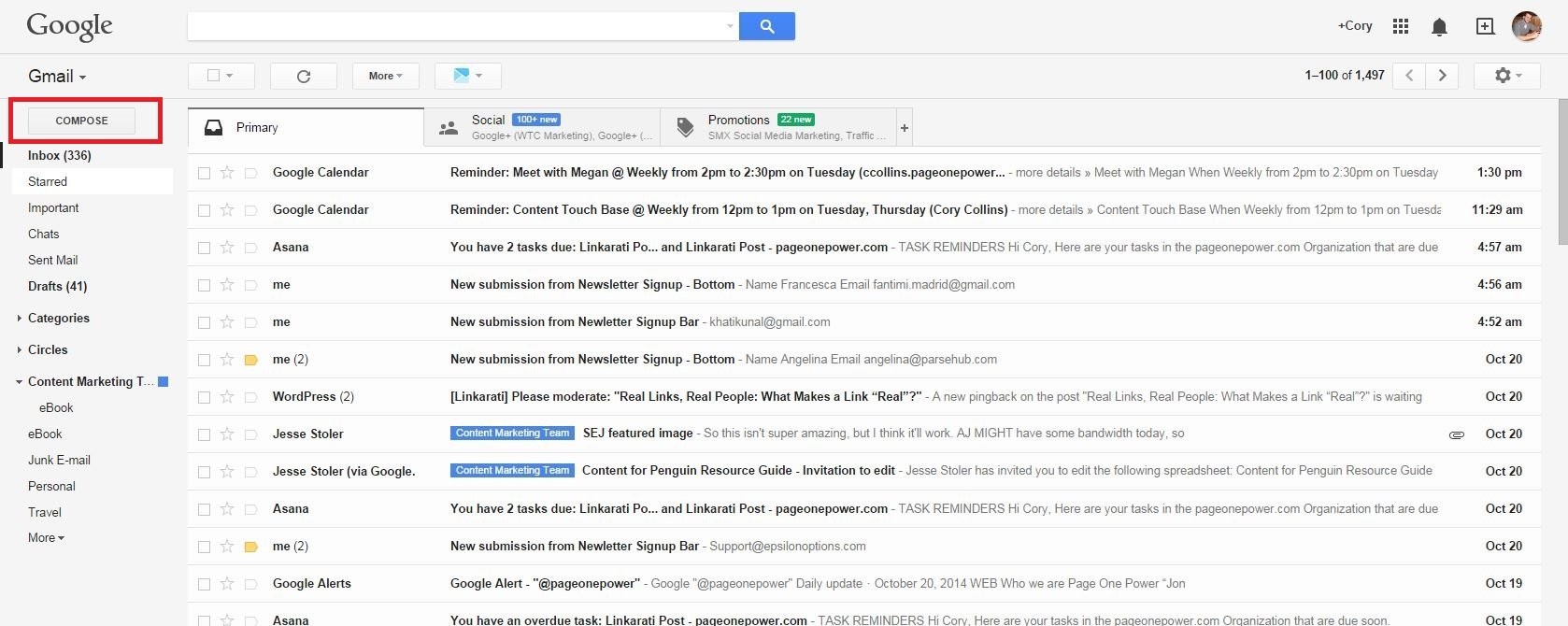Image resolution: width=1568 pixels, height=626 pixels.
Task: Open the Sent Mail folder
Action: pos(53,260)
